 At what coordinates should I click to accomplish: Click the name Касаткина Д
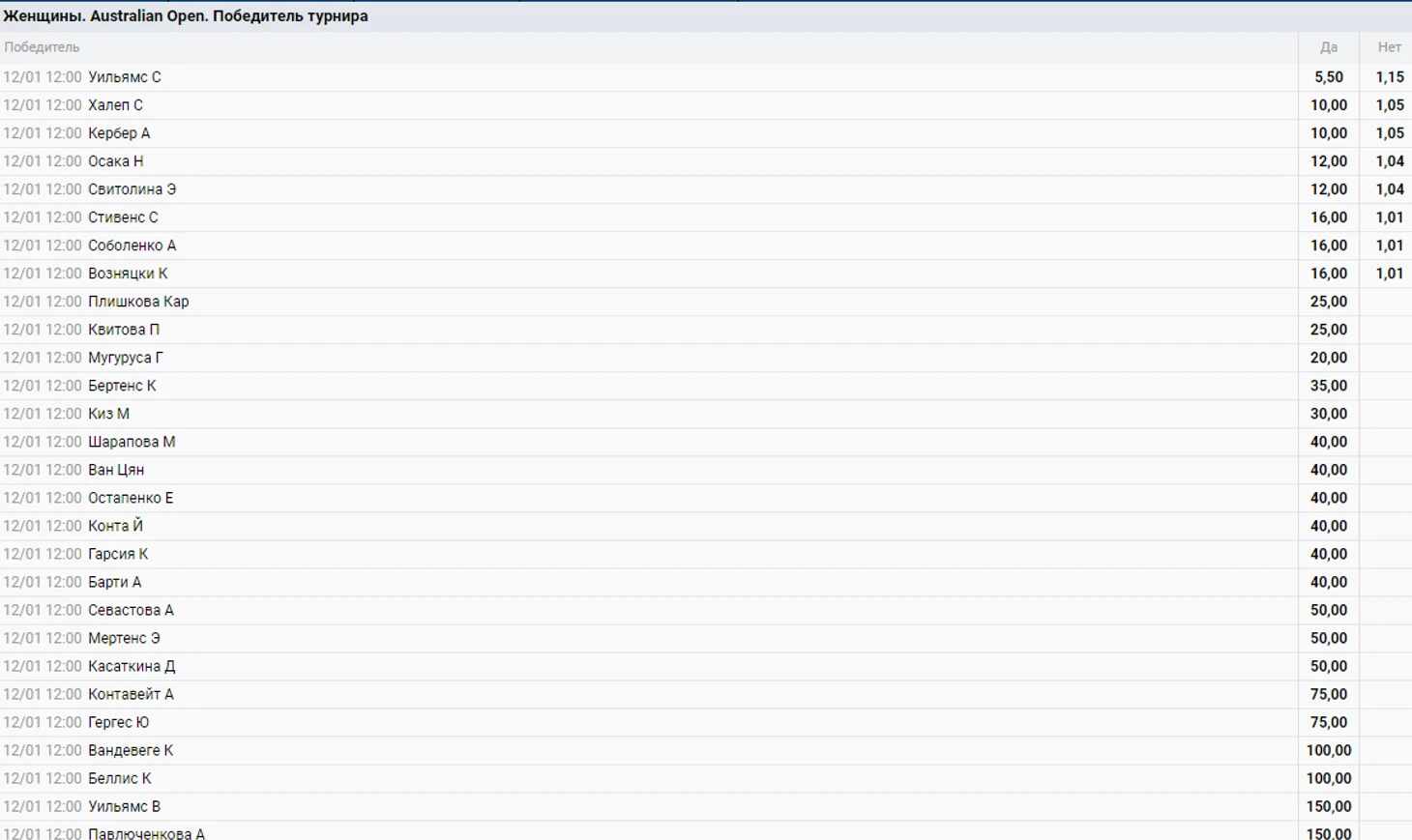[132, 666]
